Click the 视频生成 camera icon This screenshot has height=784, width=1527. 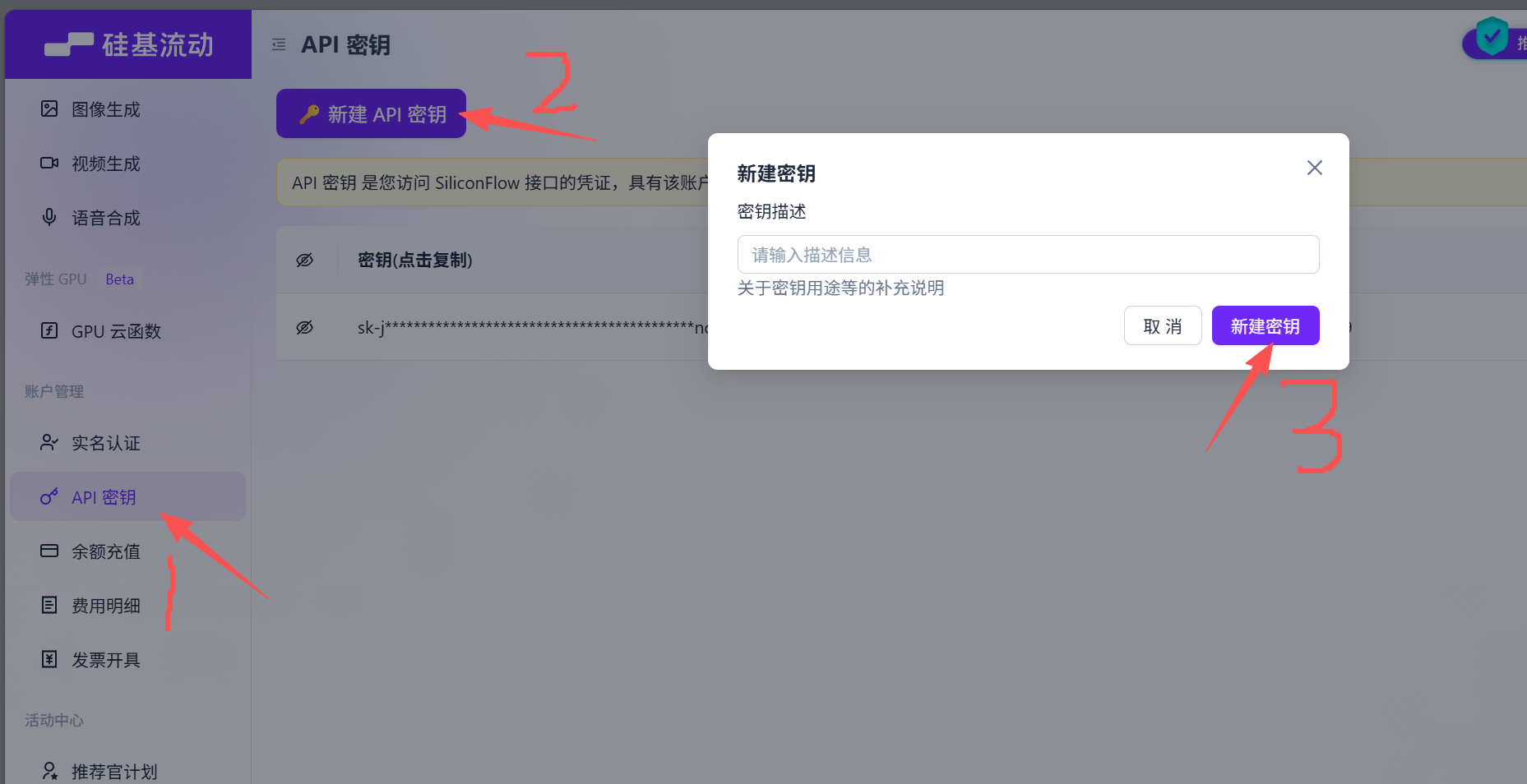click(x=49, y=163)
